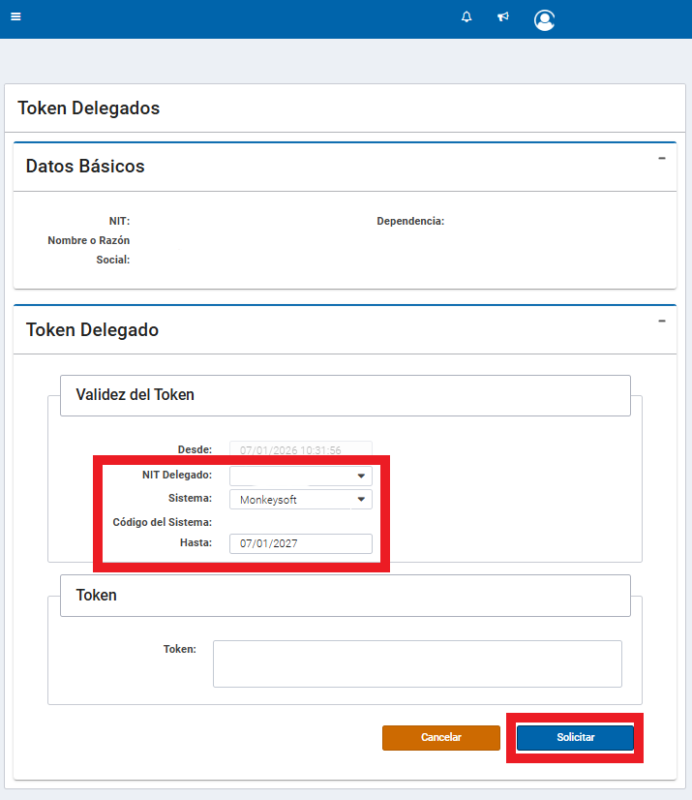The height and width of the screenshot is (800, 692).
Task: Collapse the Token Delegado panel
Action: coord(661,321)
